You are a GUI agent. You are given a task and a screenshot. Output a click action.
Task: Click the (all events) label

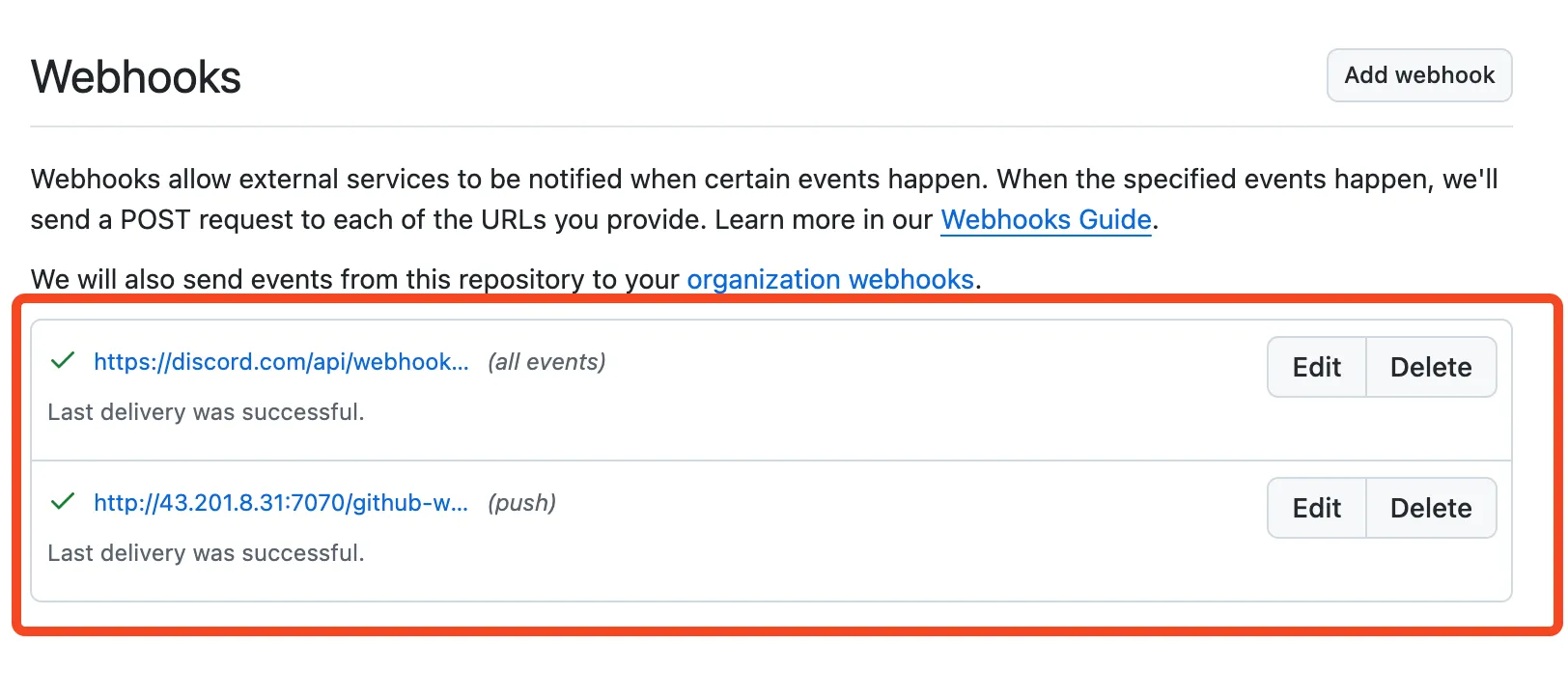(546, 362)
